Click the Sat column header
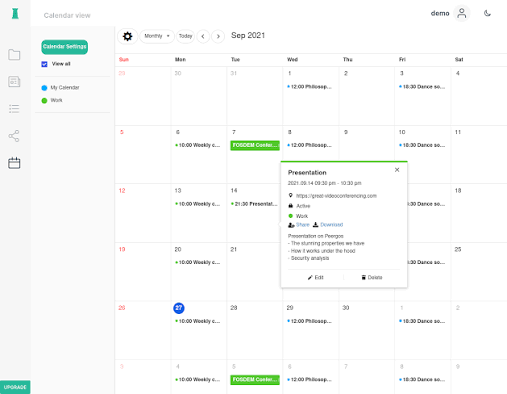The width and height of the screenshot is (507, 394). 459,60
